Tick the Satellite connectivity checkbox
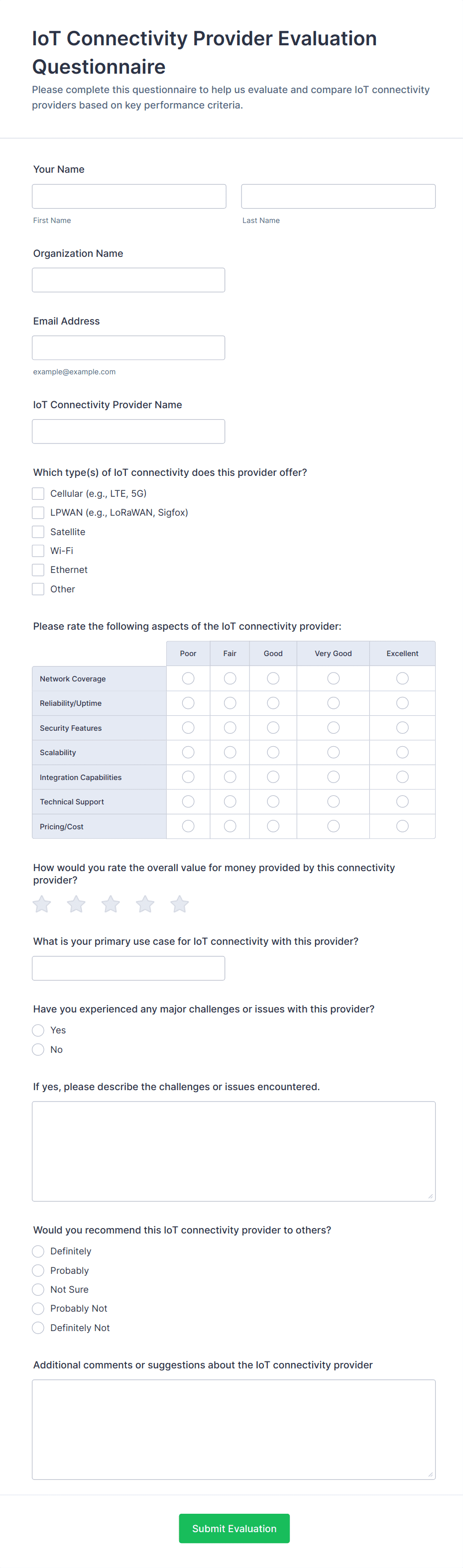 coord(38,532)
